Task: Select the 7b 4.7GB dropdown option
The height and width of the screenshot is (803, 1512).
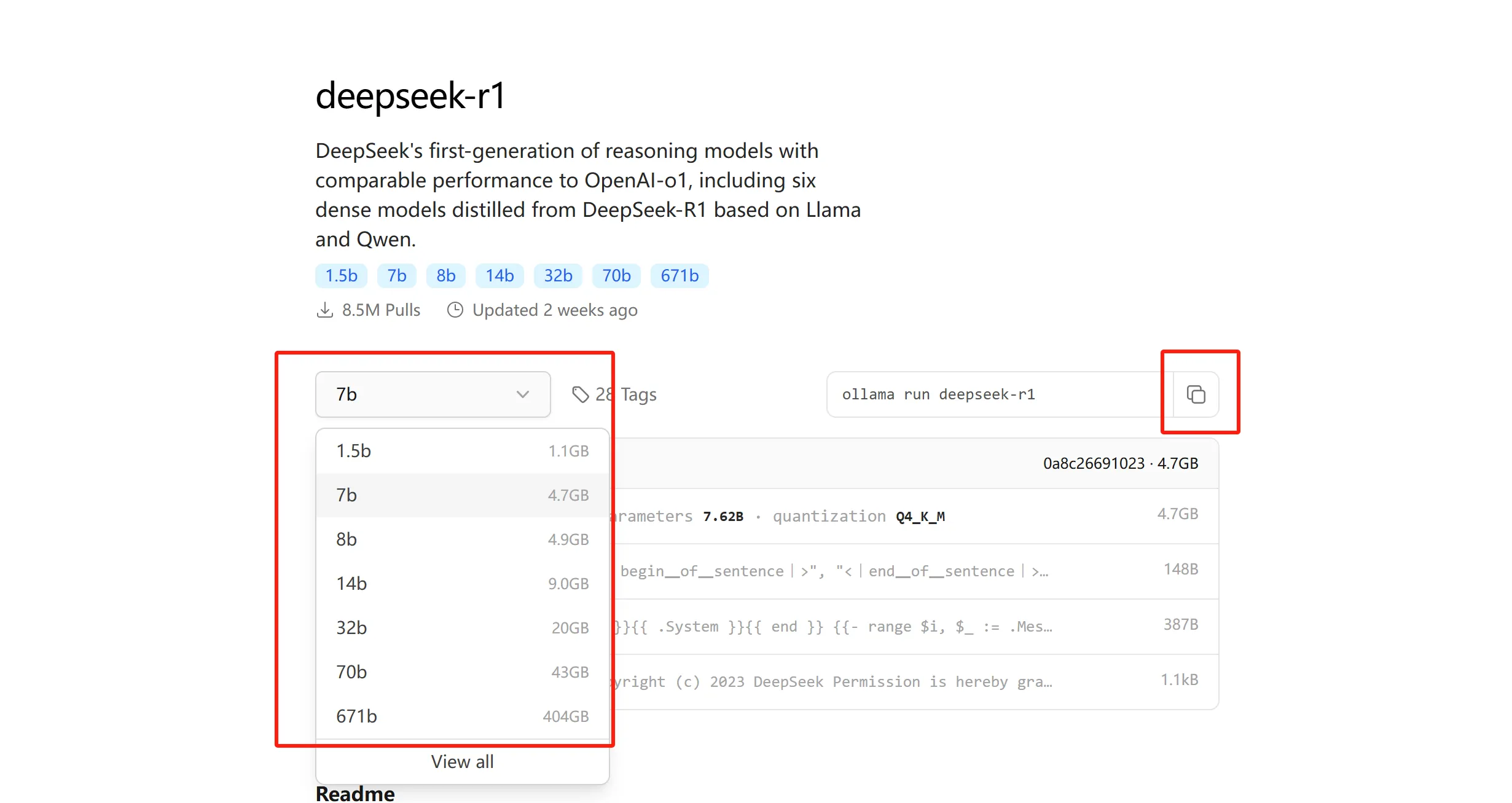Action: coord(462,495)
